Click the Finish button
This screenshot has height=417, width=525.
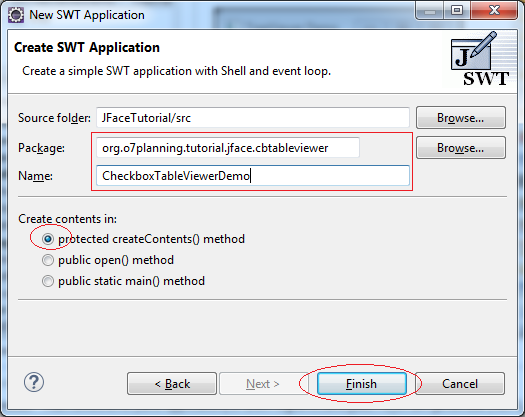pyautogui.click(x=362, y=384)
